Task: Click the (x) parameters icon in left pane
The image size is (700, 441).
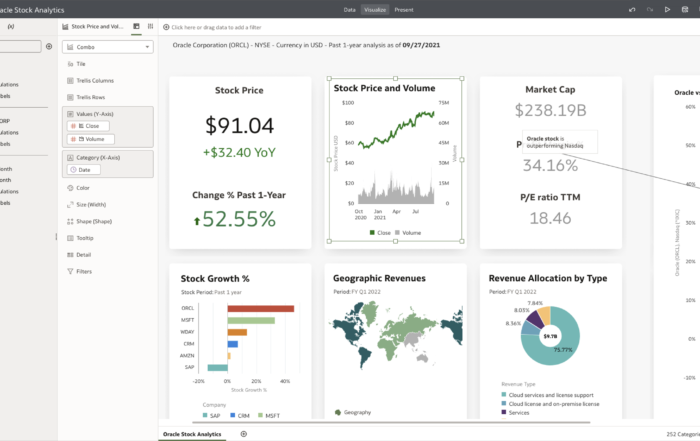Action: click(x=11, y=26)
